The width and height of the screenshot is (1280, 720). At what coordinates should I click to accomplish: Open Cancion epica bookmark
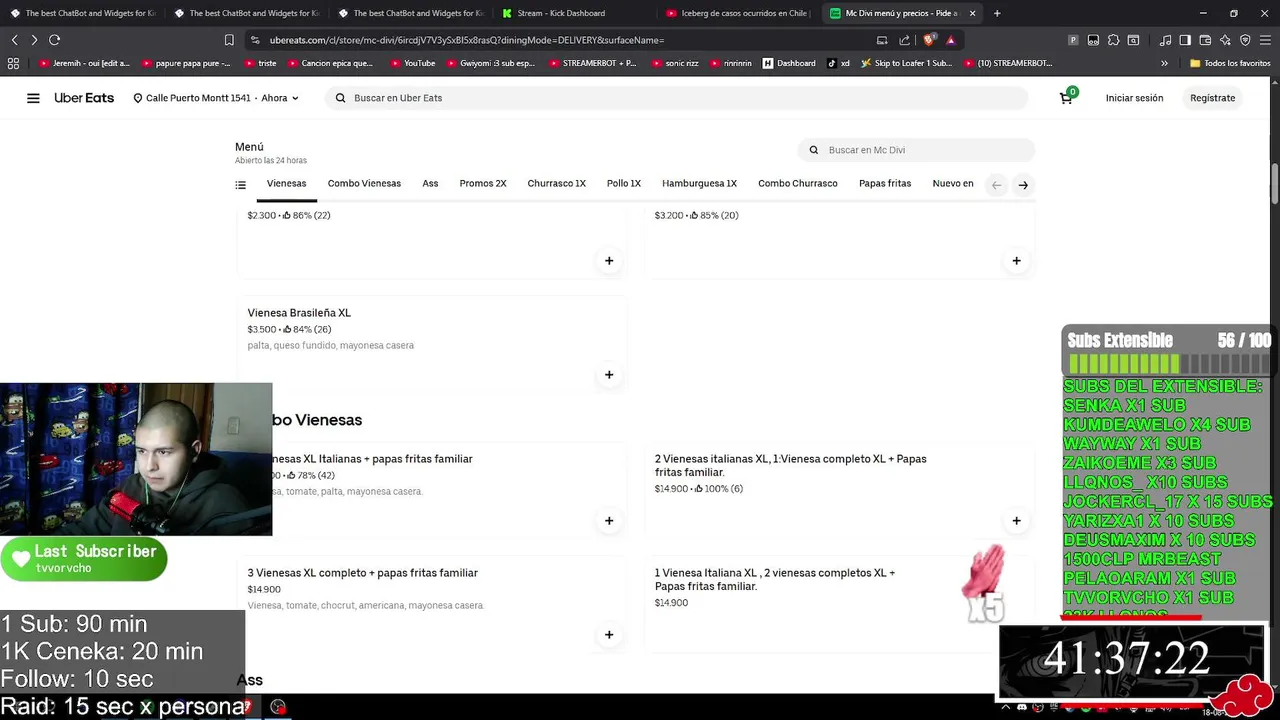[329, 63]
